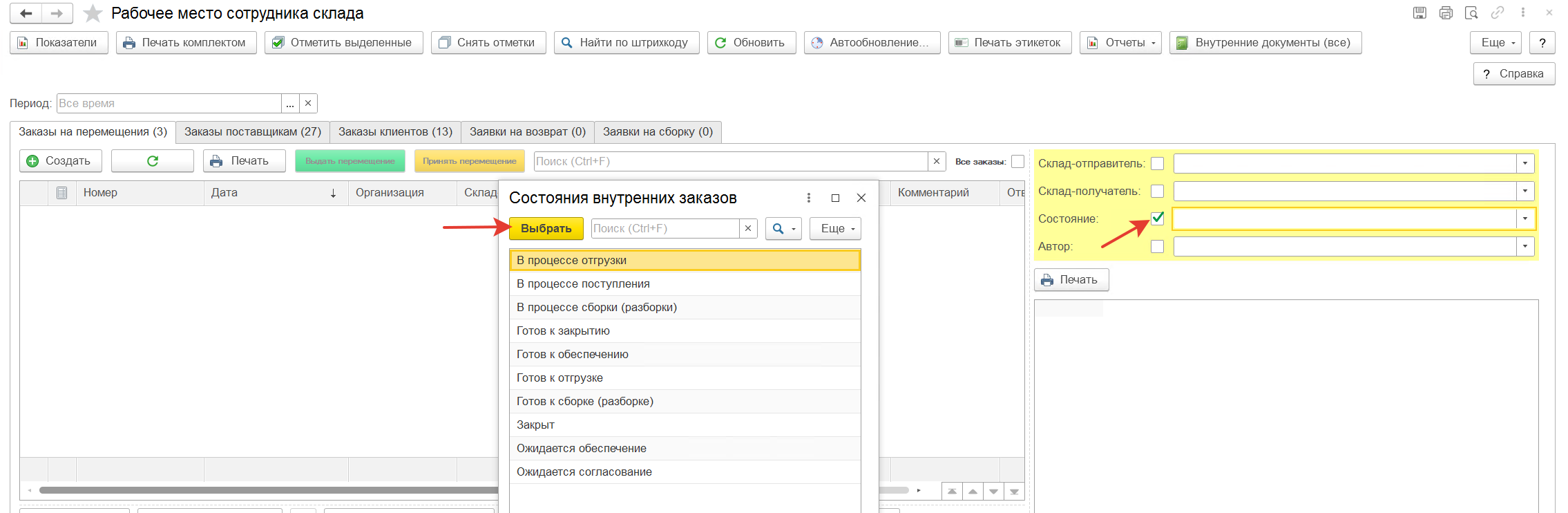Enable the Склад-получатель filter checkbox

(x=1158, y=191)
